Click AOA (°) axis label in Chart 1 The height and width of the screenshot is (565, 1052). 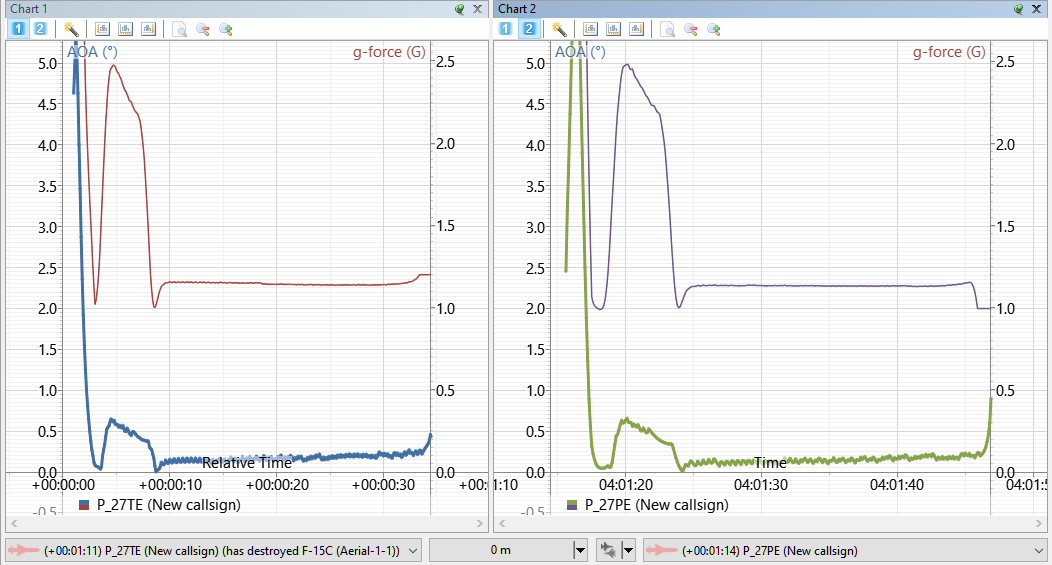point(93,52)
